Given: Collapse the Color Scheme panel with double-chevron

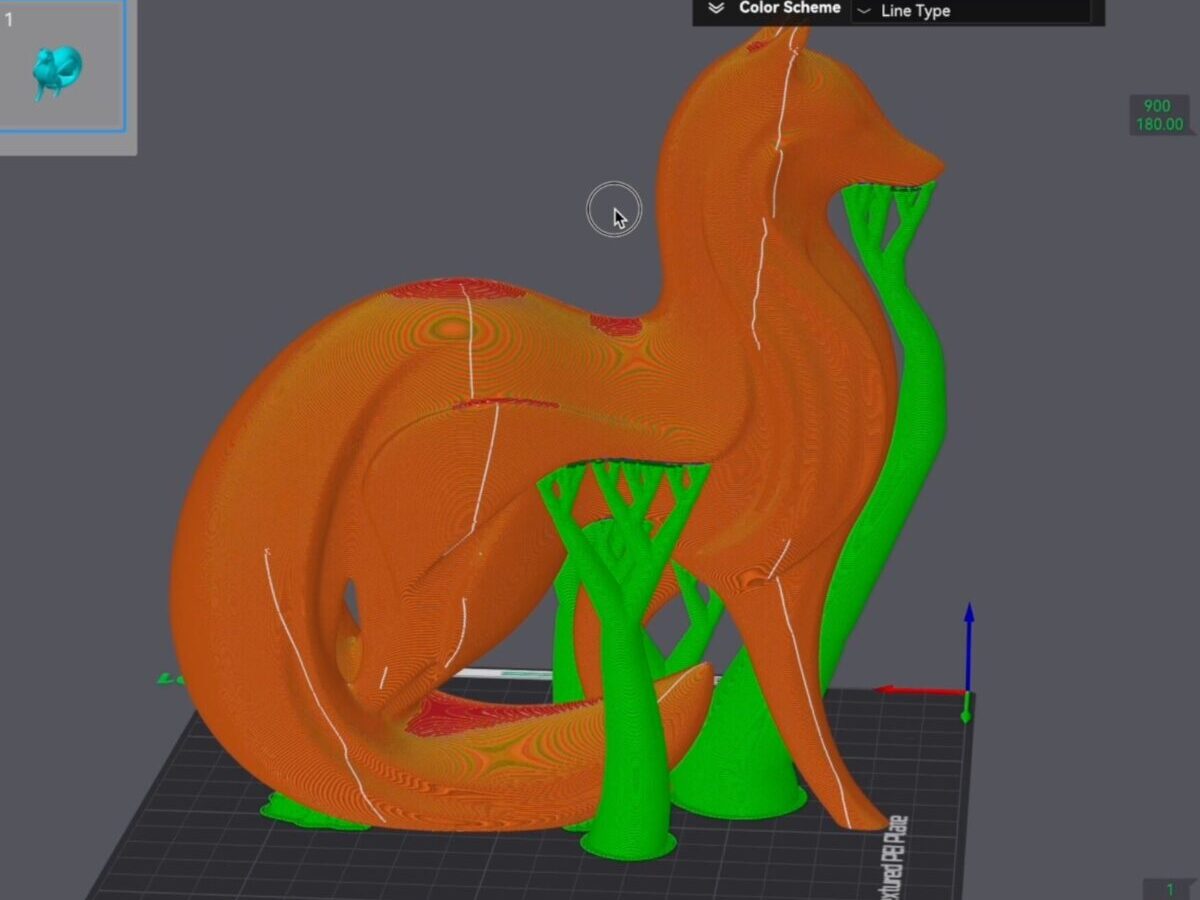Looking at the screenshot, I should tap(715, 8).
